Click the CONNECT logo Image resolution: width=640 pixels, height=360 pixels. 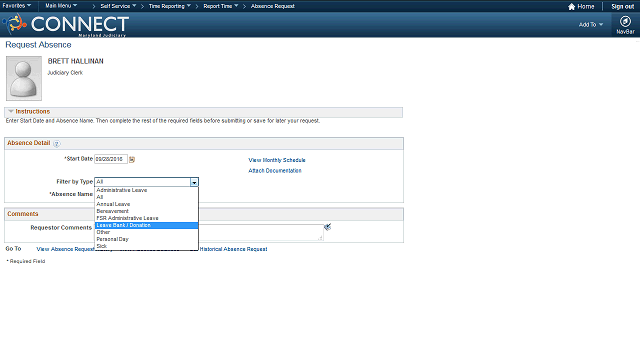(67, 24)
